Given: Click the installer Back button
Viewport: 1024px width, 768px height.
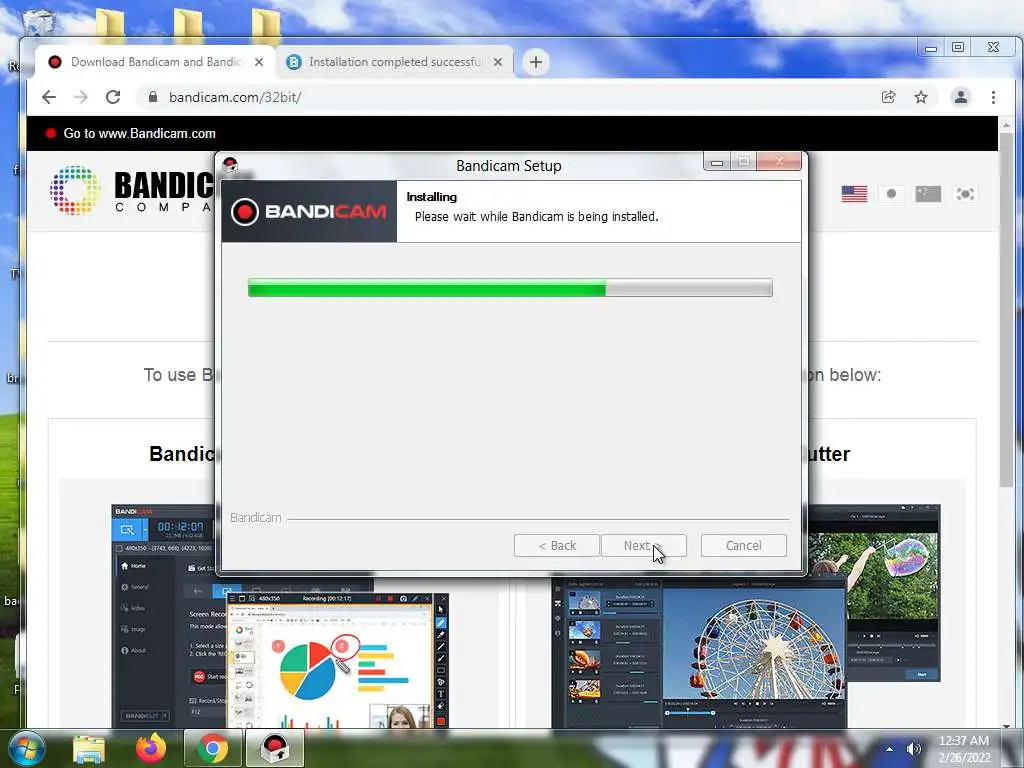Looking at the screenshot, I should [556, 545].
